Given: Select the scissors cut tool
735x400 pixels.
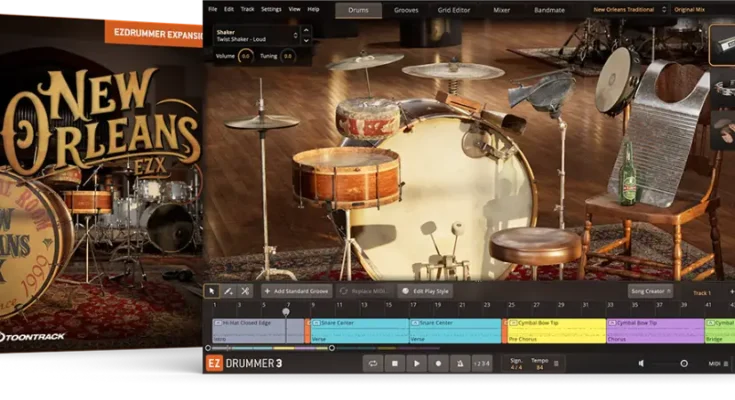Looking at the screenshot, I should 245,291.
